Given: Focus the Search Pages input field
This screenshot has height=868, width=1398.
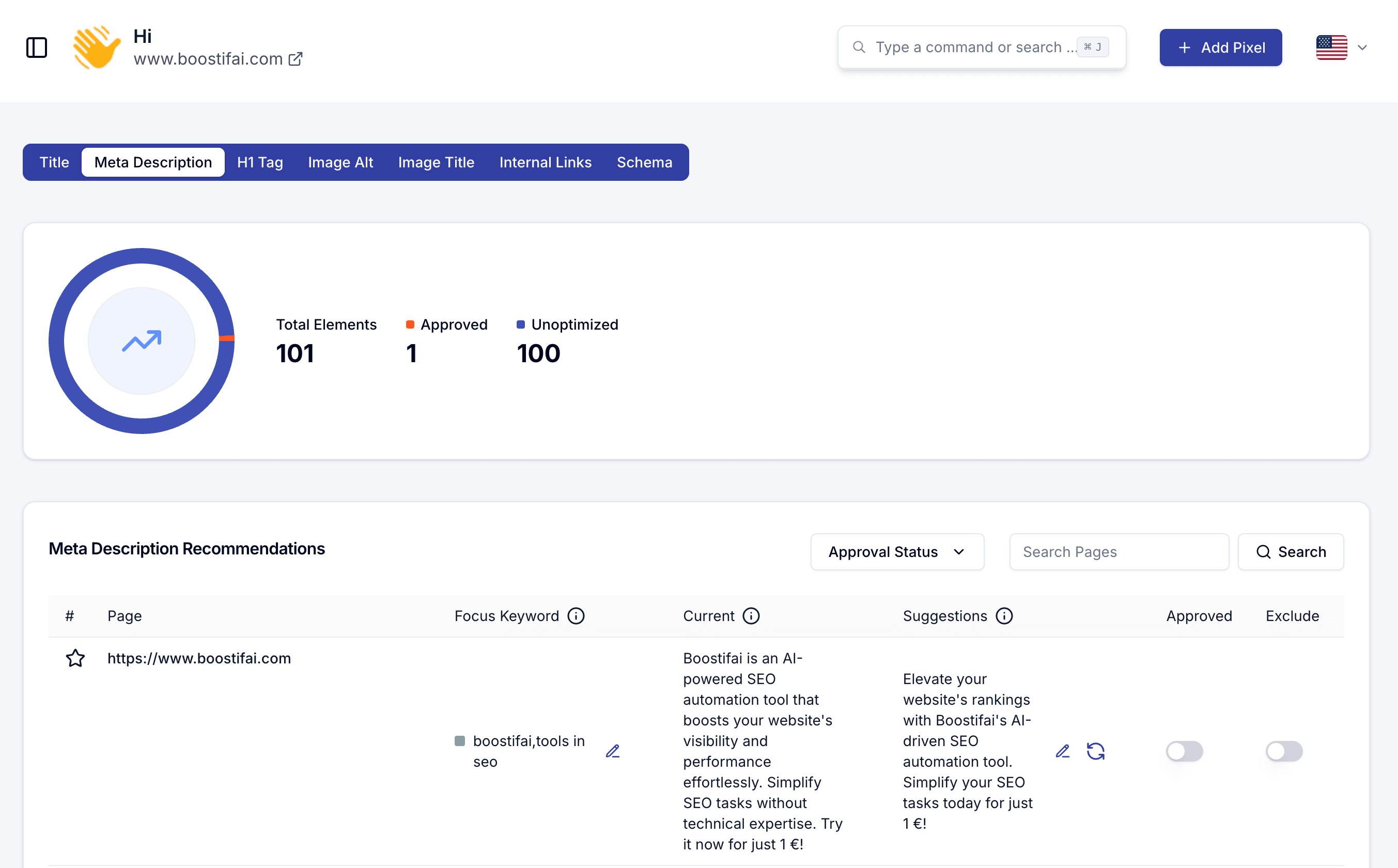Looking at the screenshot, I should [x=1119, y=552].
